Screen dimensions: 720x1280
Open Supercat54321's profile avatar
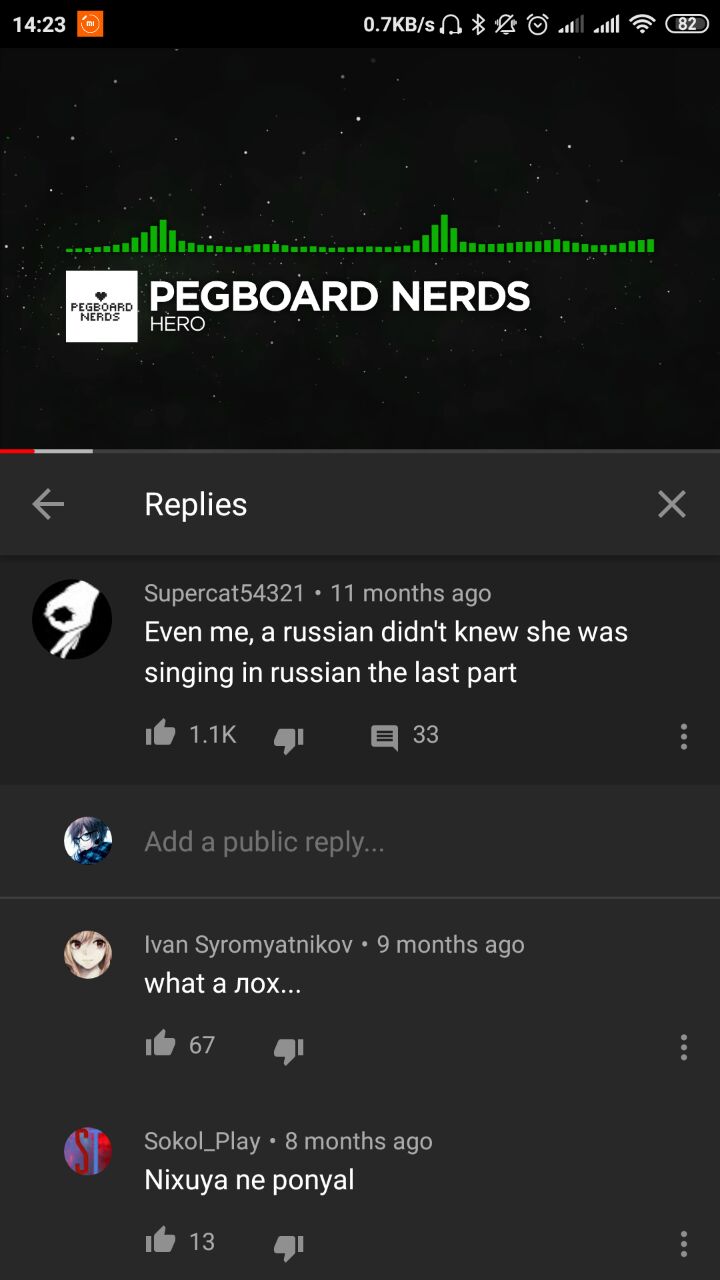72,619
